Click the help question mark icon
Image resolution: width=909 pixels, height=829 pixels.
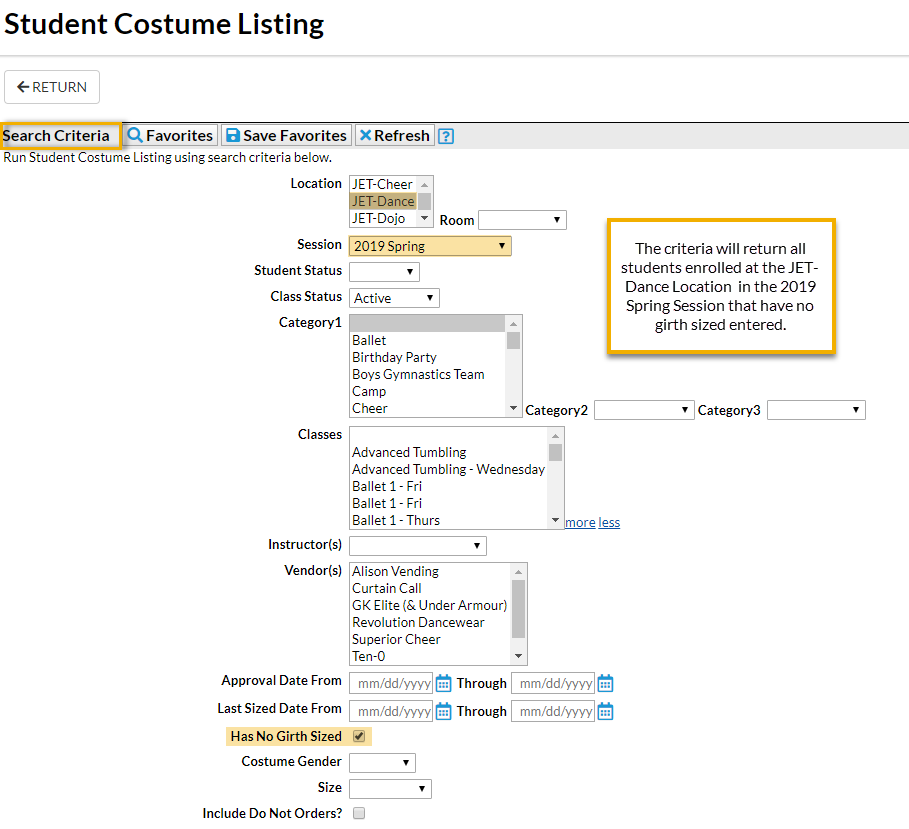[446, 136]
